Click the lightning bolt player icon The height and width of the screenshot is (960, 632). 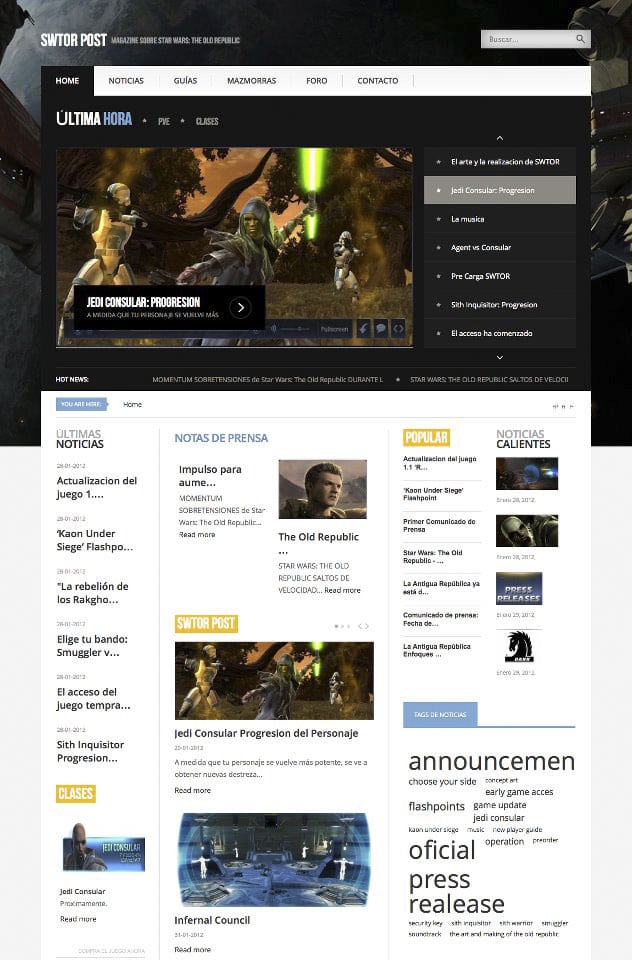click(x=363, y=329)
